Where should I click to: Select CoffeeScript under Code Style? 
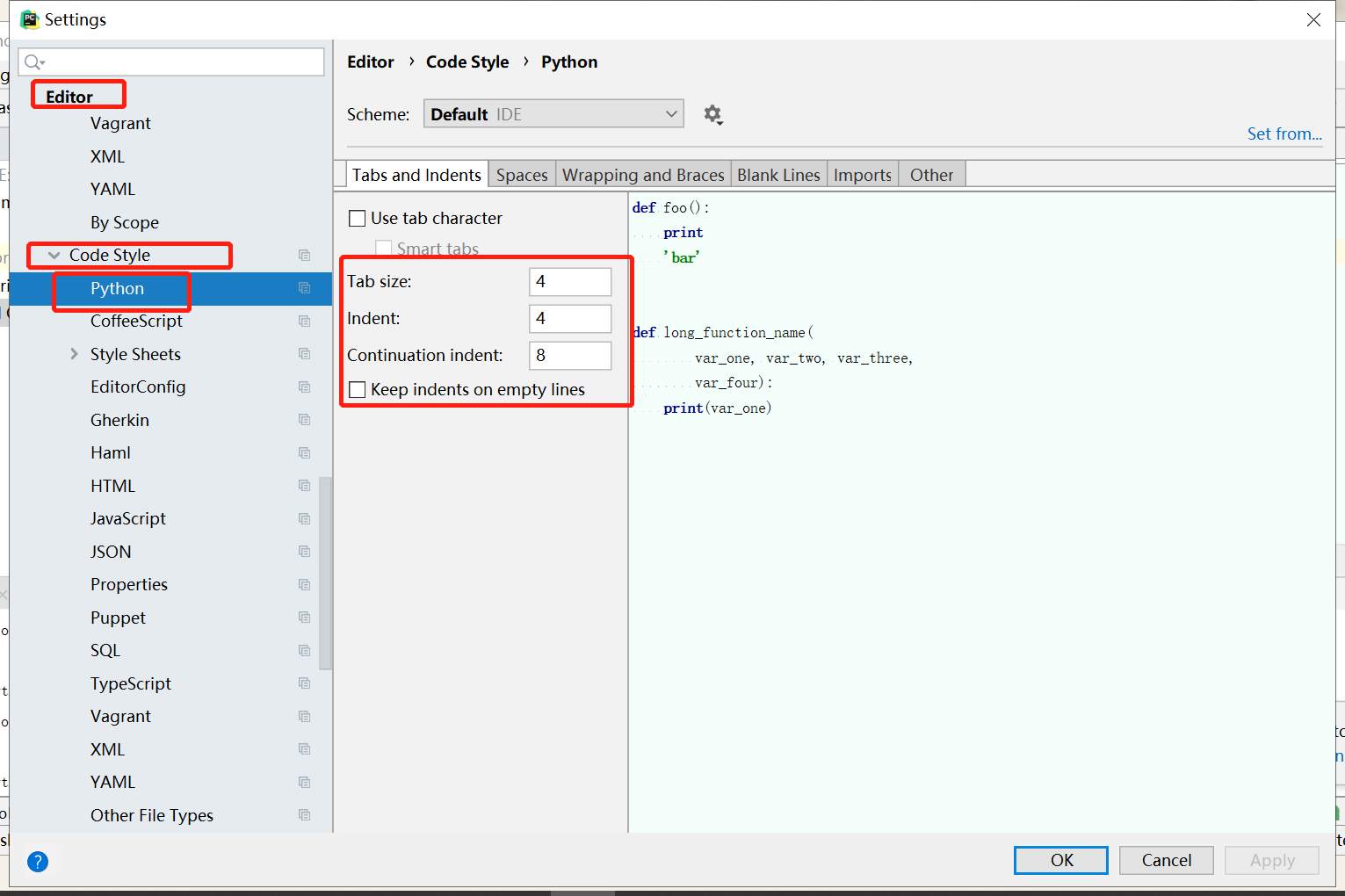point(136,322)
